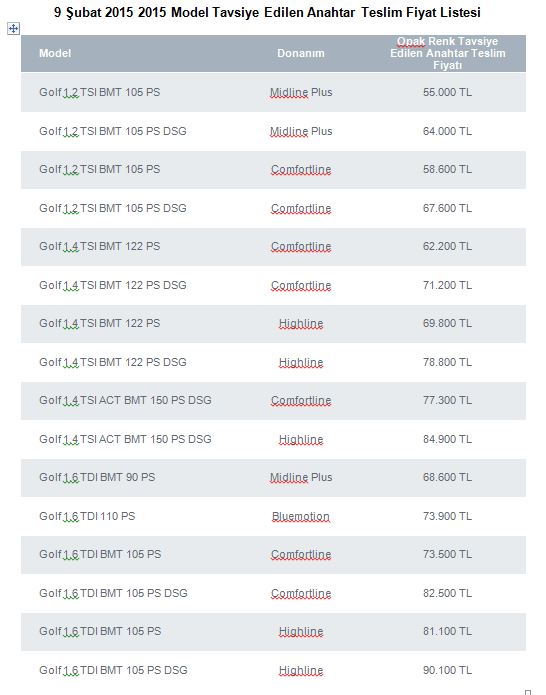Click the table move handle icon
546x695 pixels.
[x=13, y=29]
